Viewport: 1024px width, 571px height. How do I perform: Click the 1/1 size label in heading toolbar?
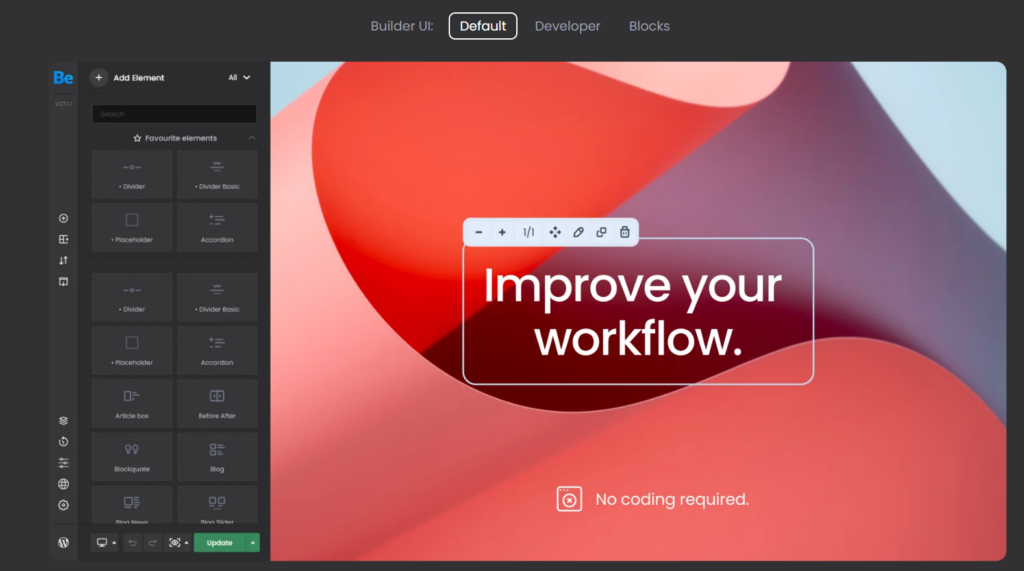(528, 233)
